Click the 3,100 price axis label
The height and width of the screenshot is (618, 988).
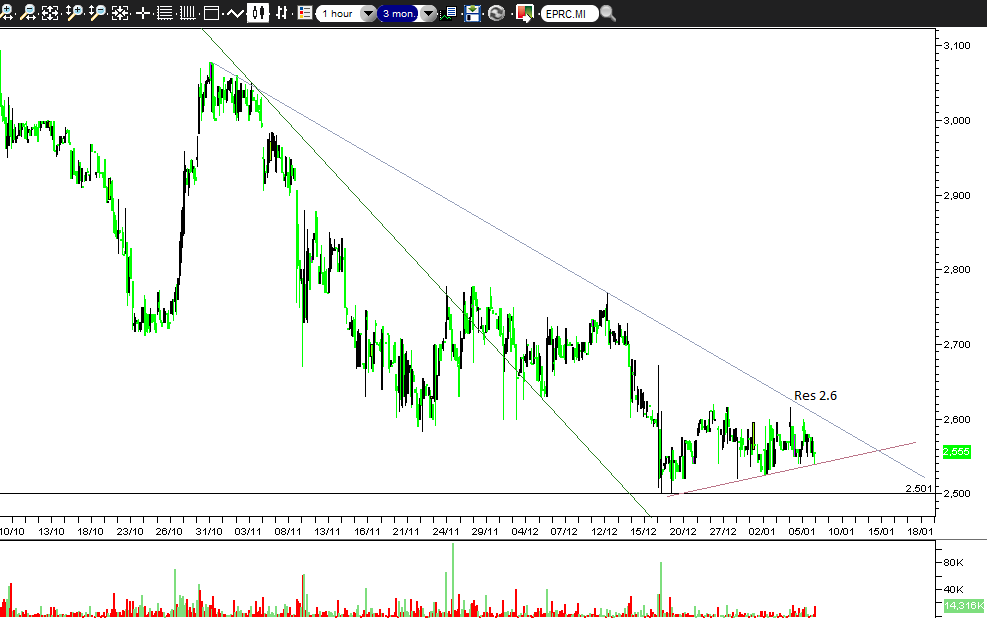pos(956,45)
